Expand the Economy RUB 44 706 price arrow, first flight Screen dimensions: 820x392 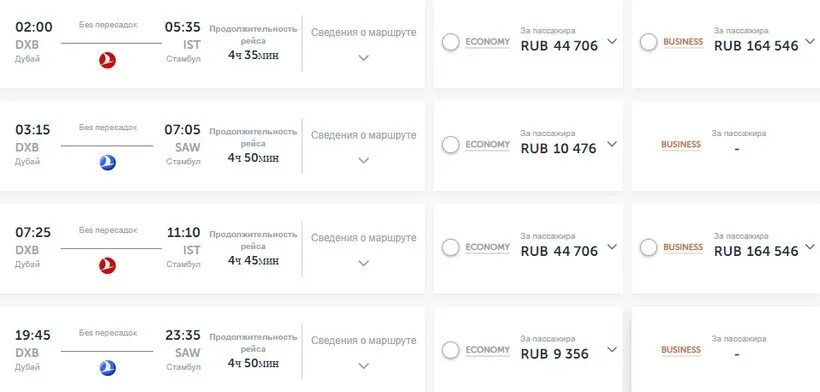(x=612, y=41)
